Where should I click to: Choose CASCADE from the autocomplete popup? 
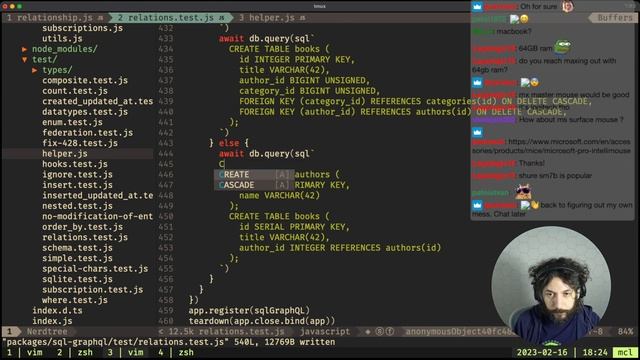(x=254, y=185)
